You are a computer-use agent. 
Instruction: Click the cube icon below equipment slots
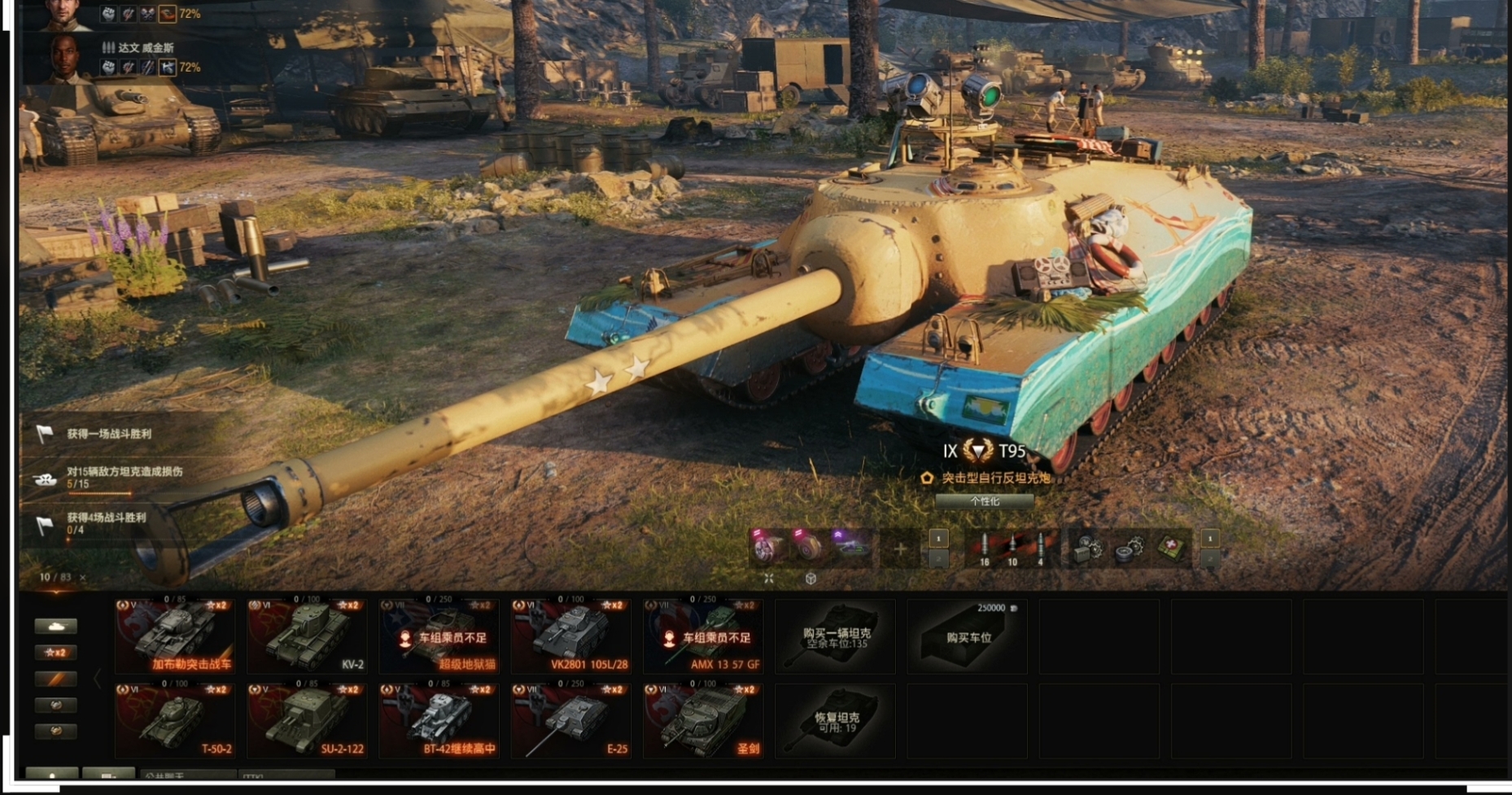click(x=811, y=579)
